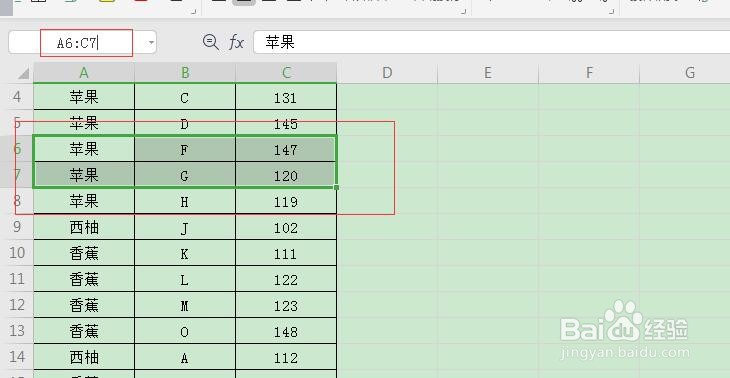Click cell with value 122
This screenshot has width=730, height=378.
click(x=286, y=279)
